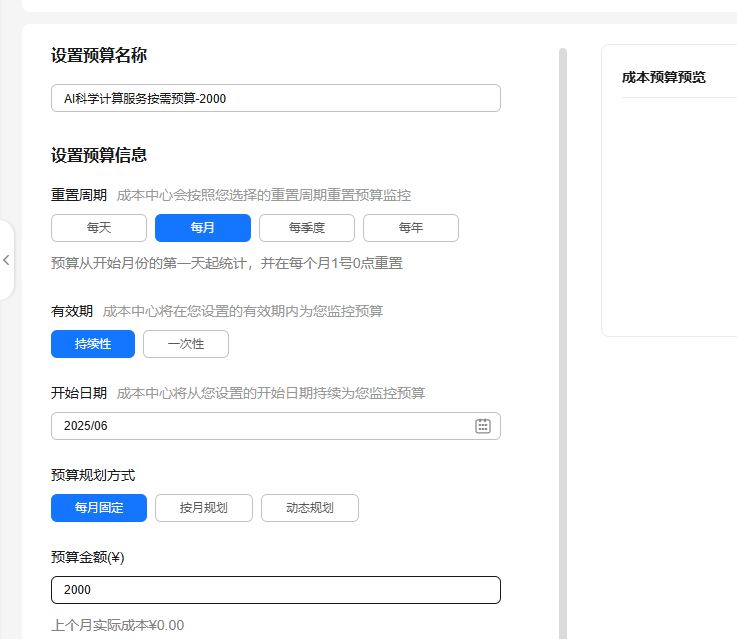The width and height of the screenshot is (737, 639).
Task: Click the 成本中心将从您设置的开始日期 description
Action: [x=271, y=393]
